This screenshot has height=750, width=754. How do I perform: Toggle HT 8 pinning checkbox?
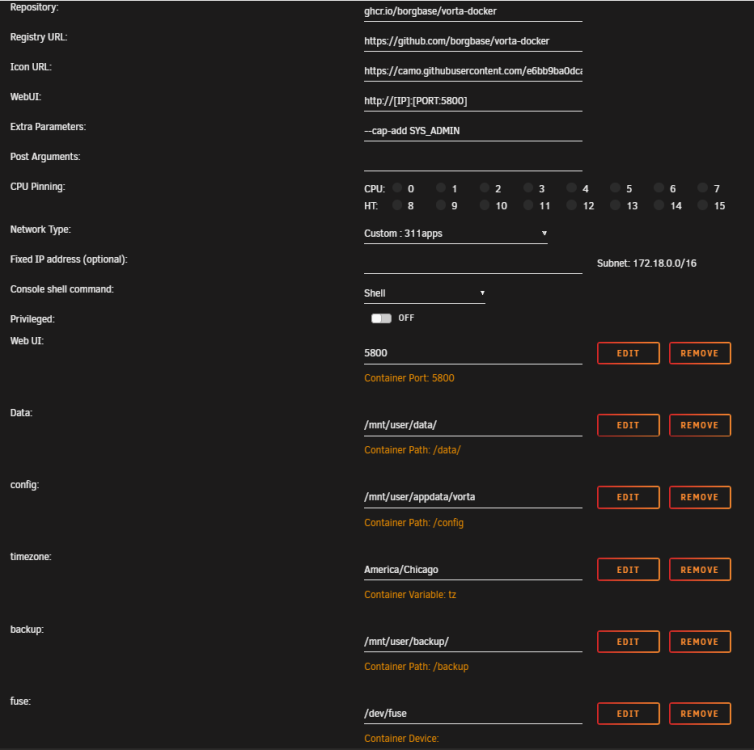click(x=397, y=205)
